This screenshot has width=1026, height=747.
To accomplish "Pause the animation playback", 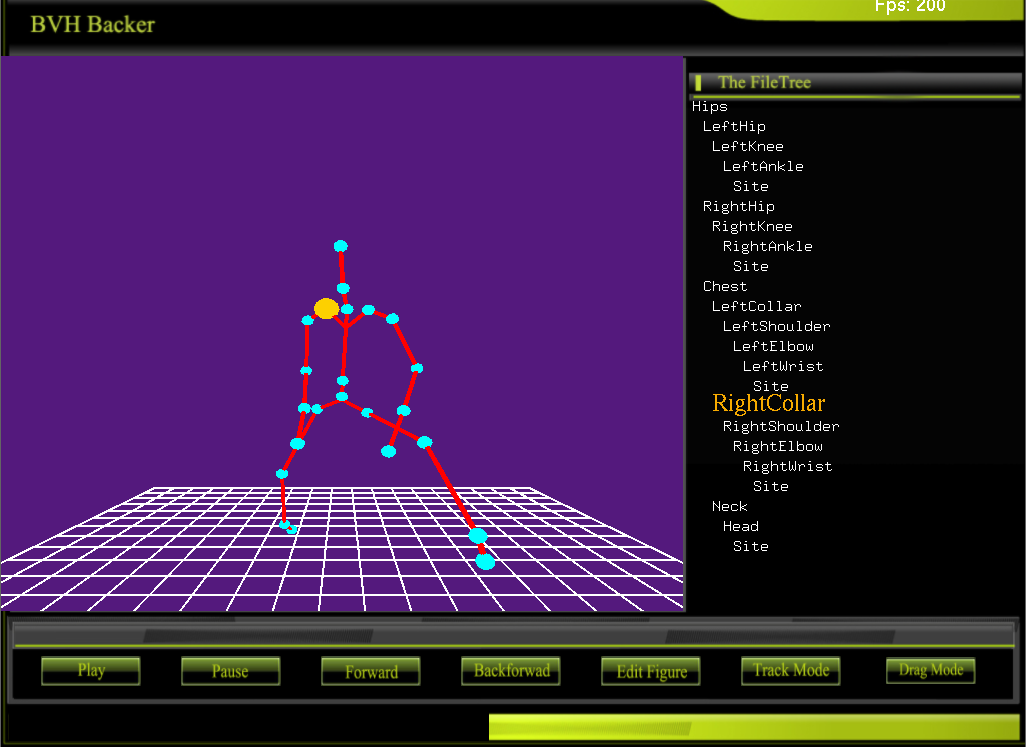I will click(x=230, y=671).
